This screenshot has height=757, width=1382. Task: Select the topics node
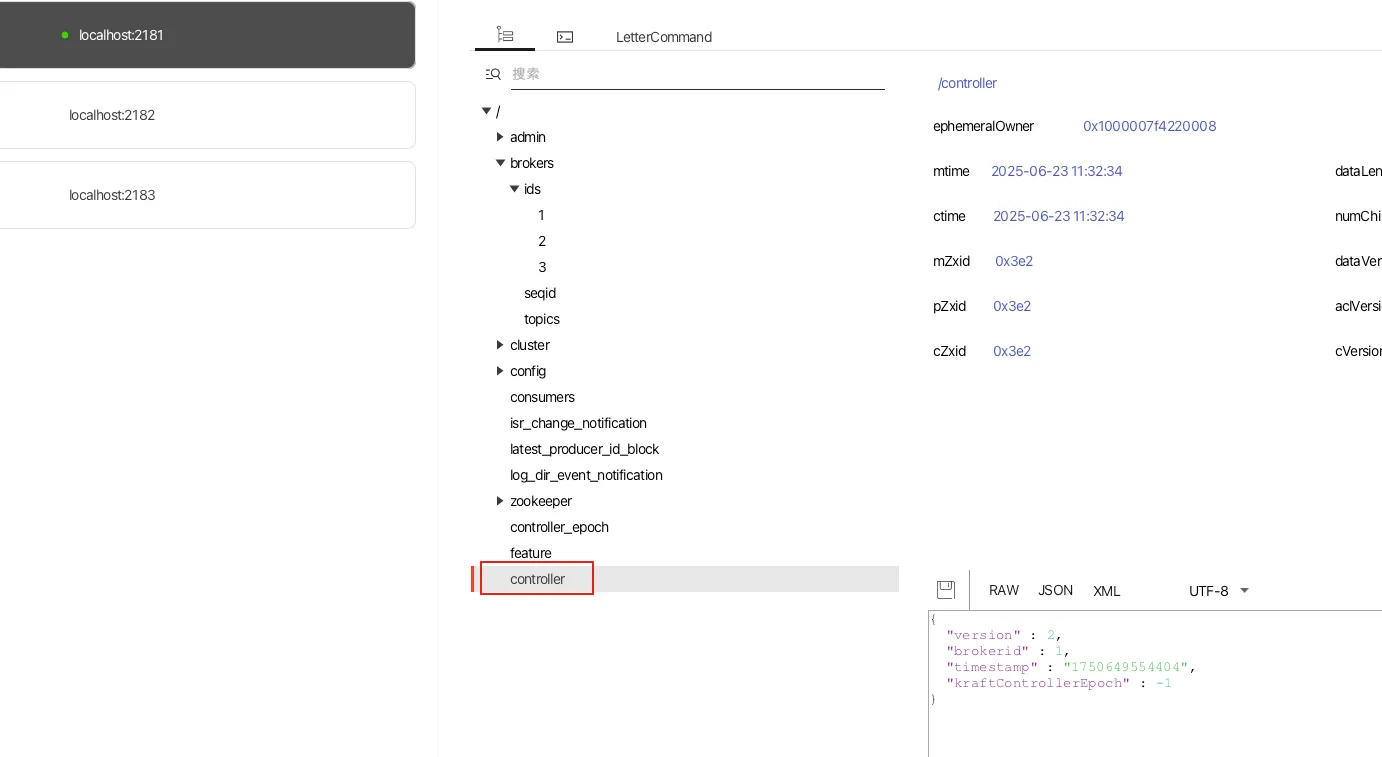click(542, 319)
